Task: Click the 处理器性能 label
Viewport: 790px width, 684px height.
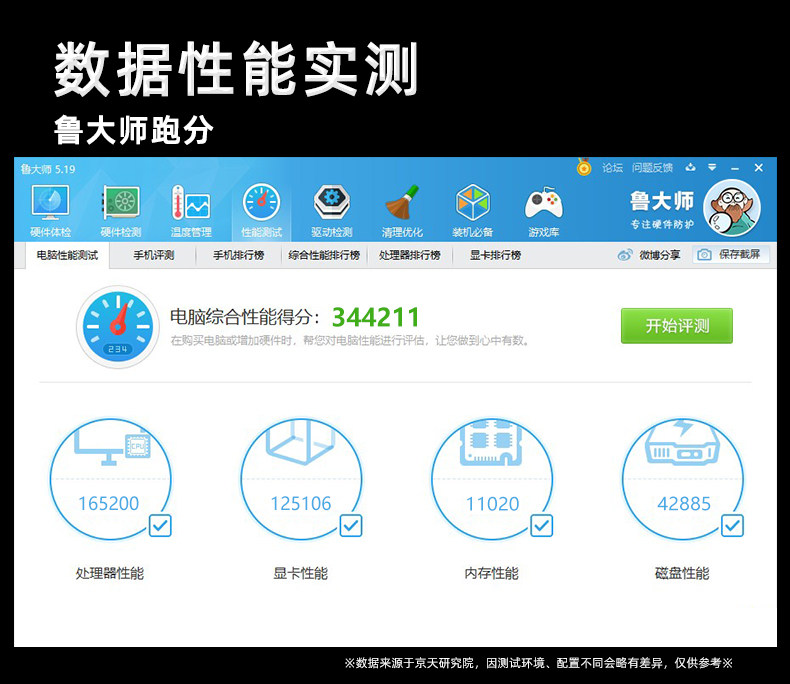Action: [110, 573]
